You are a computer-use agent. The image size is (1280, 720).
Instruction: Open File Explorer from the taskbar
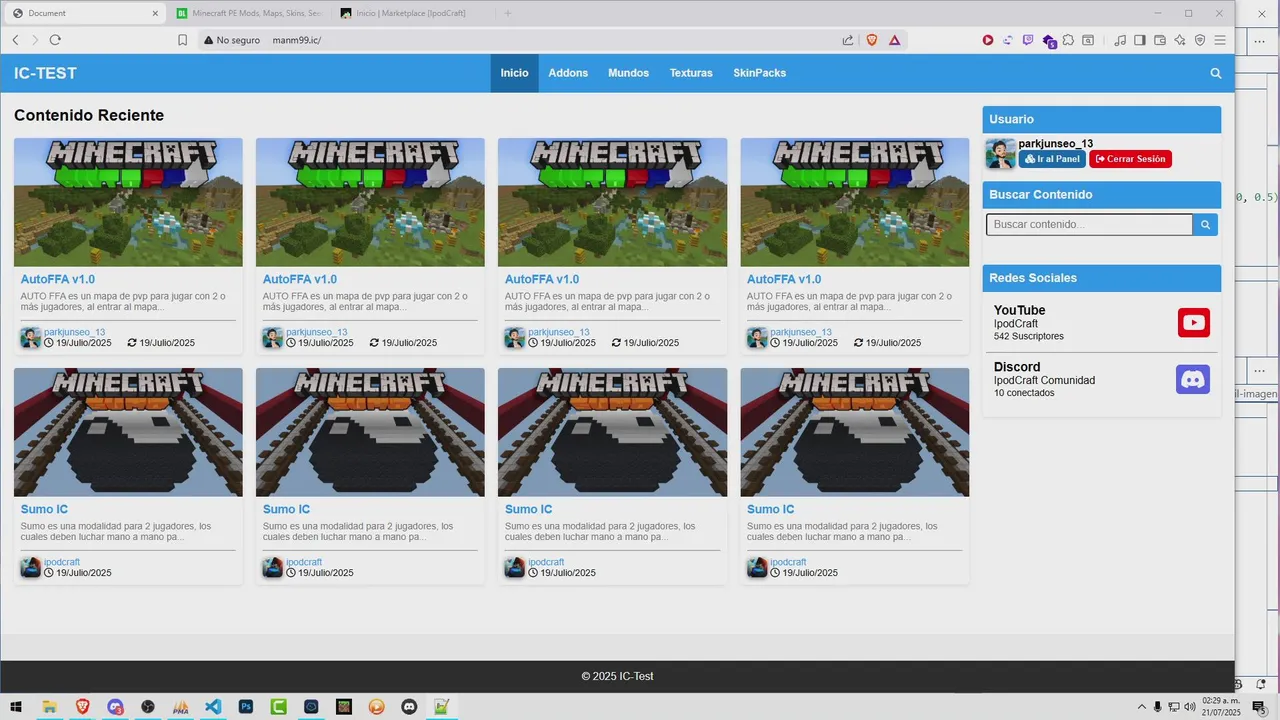coord(48,706)
